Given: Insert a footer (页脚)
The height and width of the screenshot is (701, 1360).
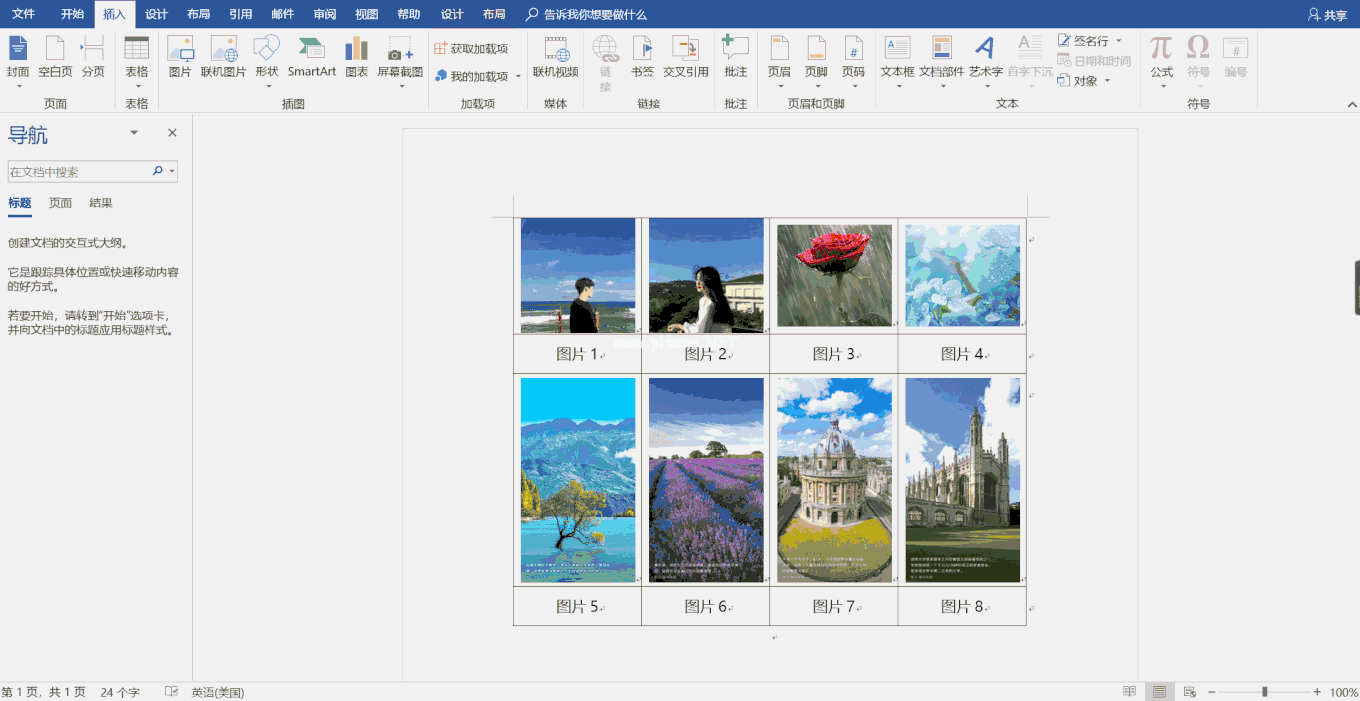Looking at the screenshot, I should pos(816,61).
